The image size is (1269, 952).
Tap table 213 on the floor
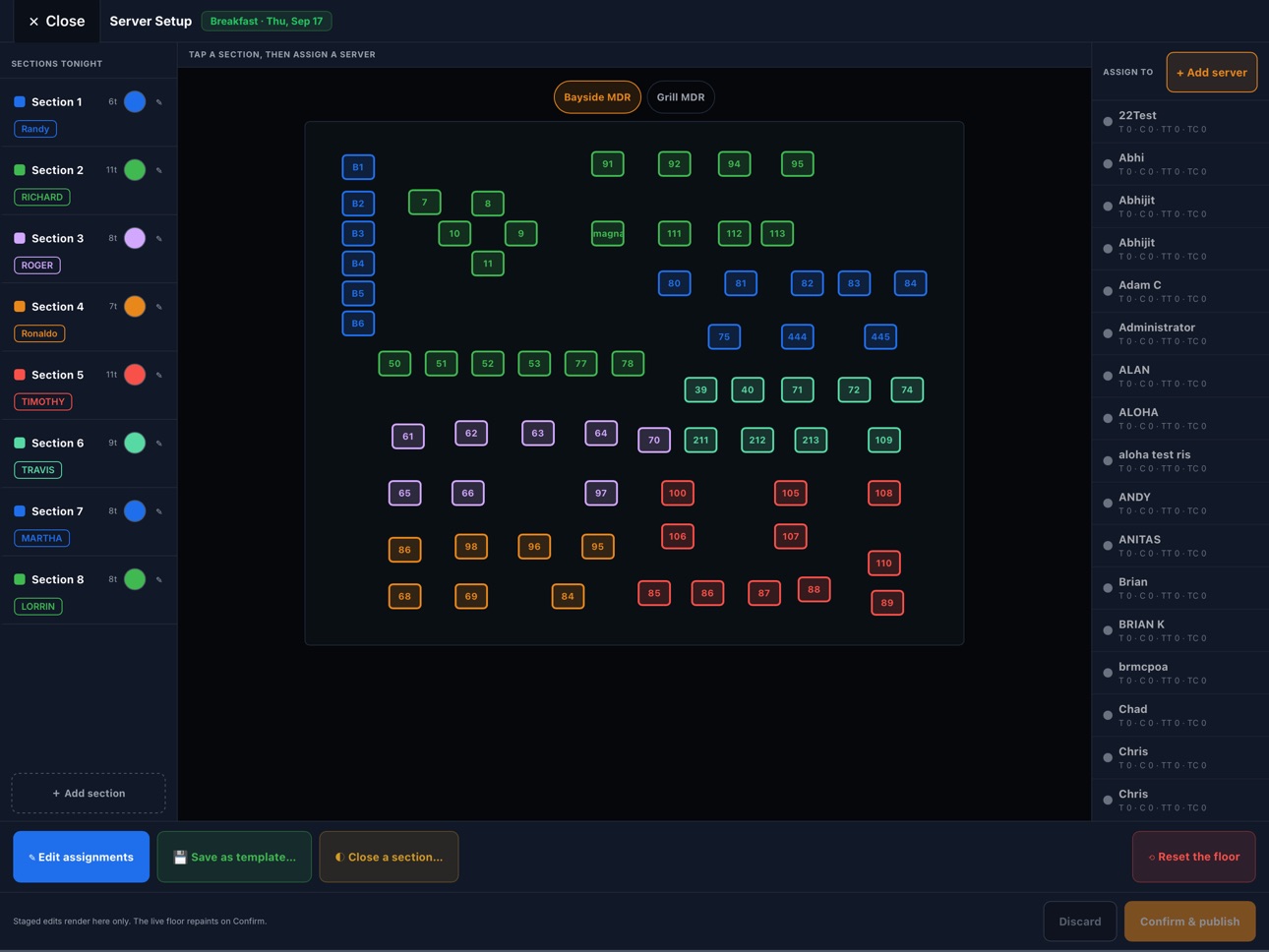coord(811,440)
